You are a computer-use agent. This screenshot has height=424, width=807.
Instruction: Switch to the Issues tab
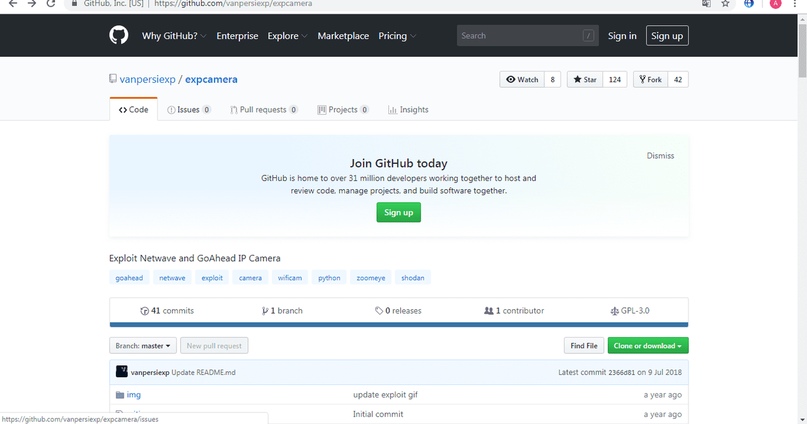pyautogui.click(x=188, y=110)
